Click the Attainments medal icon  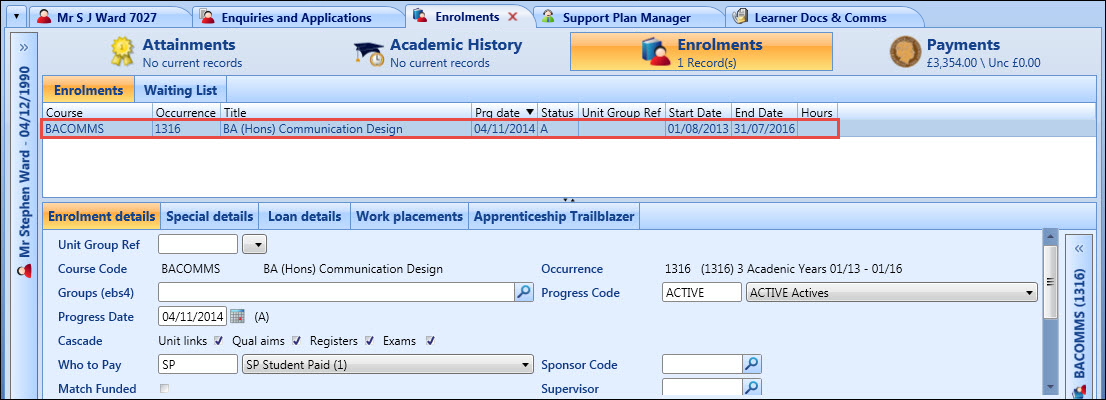tap(122, 53)
